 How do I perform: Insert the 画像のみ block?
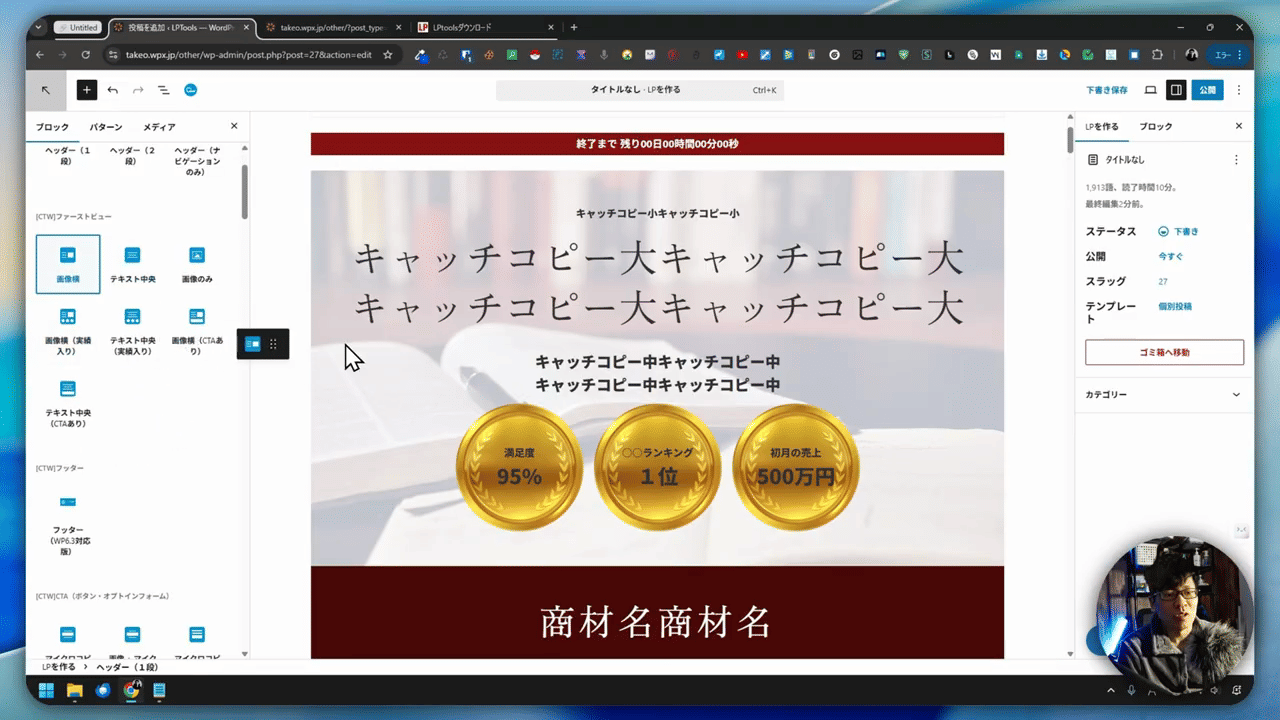pos(197,263)
